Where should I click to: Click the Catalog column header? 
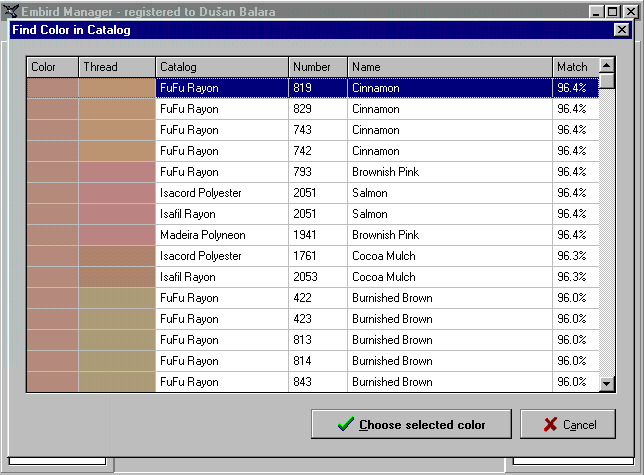point(222,67)
